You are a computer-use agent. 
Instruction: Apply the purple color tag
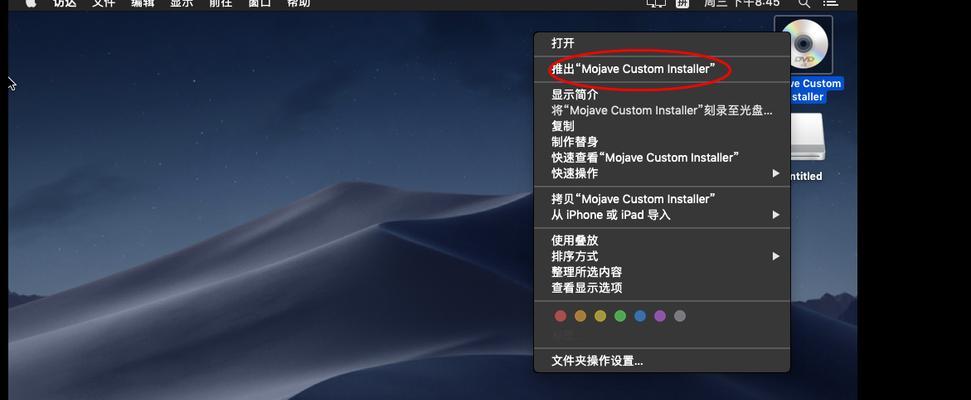pyautogui.click(x=660, y=316)
